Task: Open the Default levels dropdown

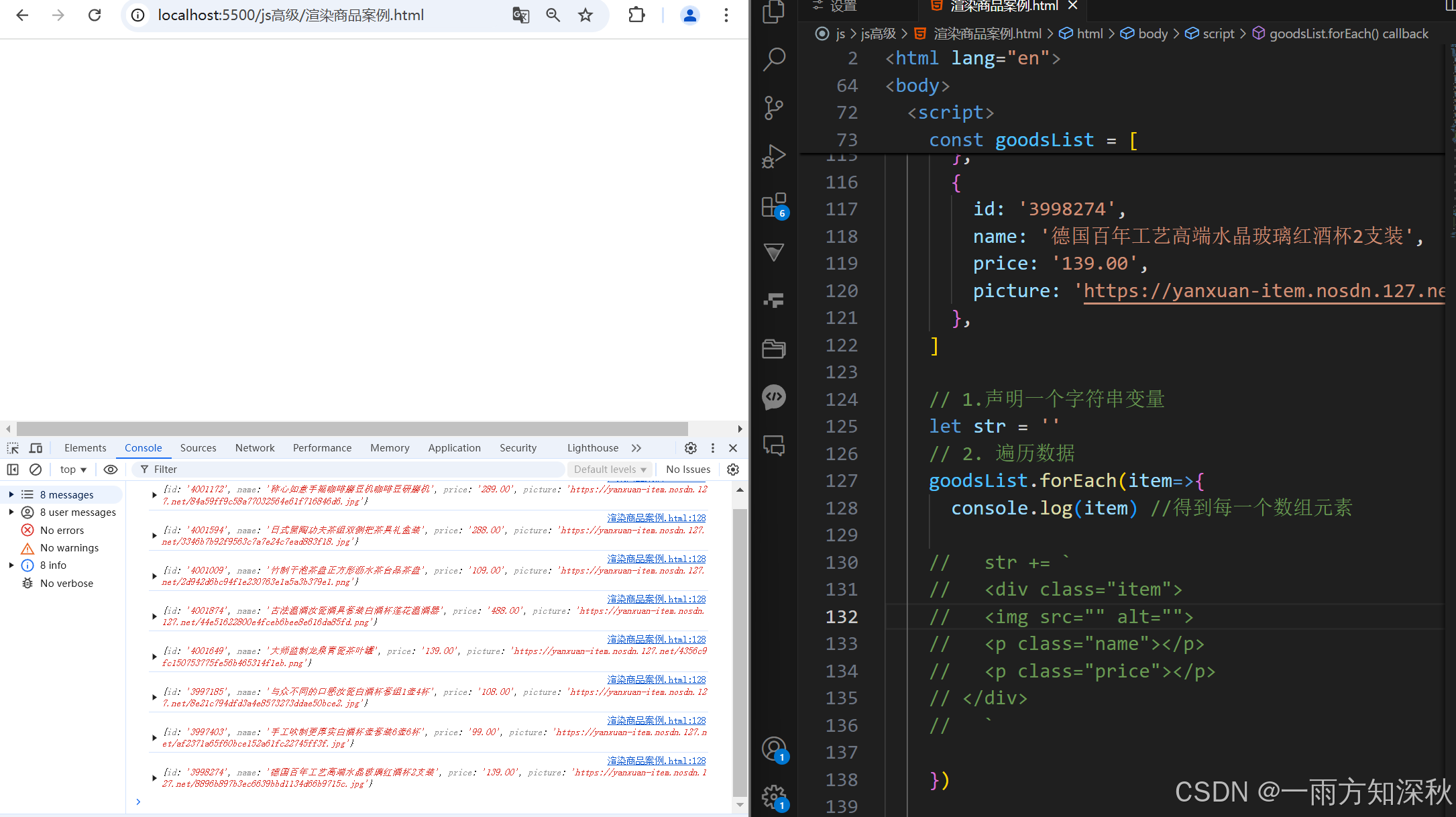Action: pos(610,470)
